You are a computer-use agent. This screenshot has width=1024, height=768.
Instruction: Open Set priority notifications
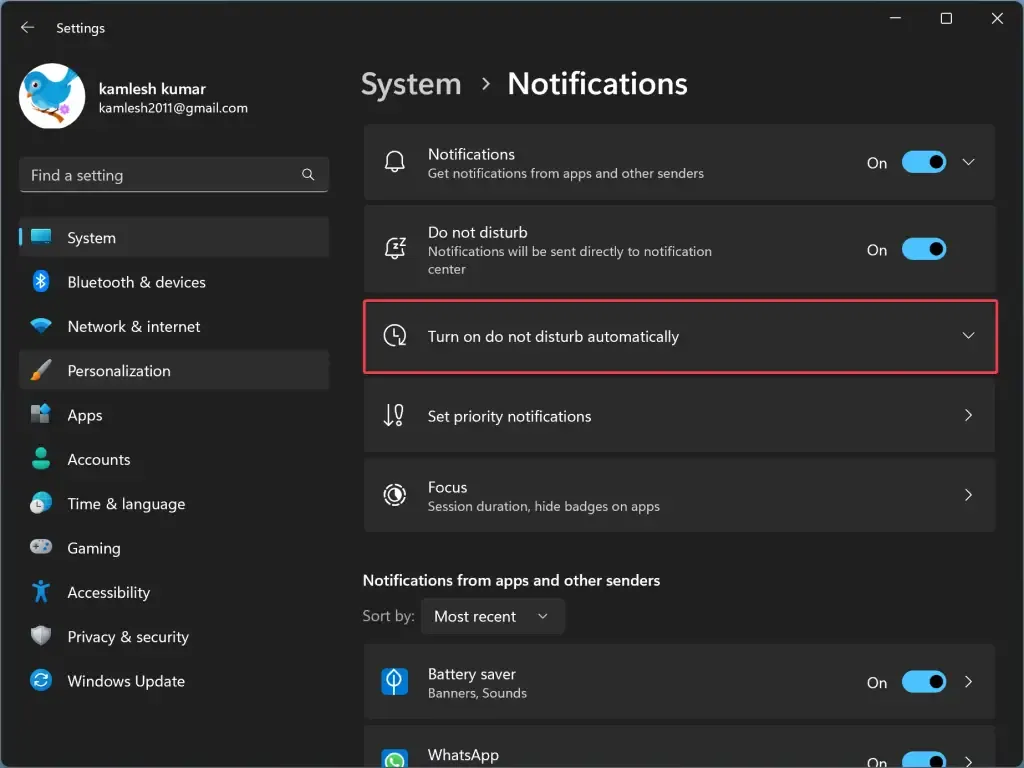[x=680, y=416]
